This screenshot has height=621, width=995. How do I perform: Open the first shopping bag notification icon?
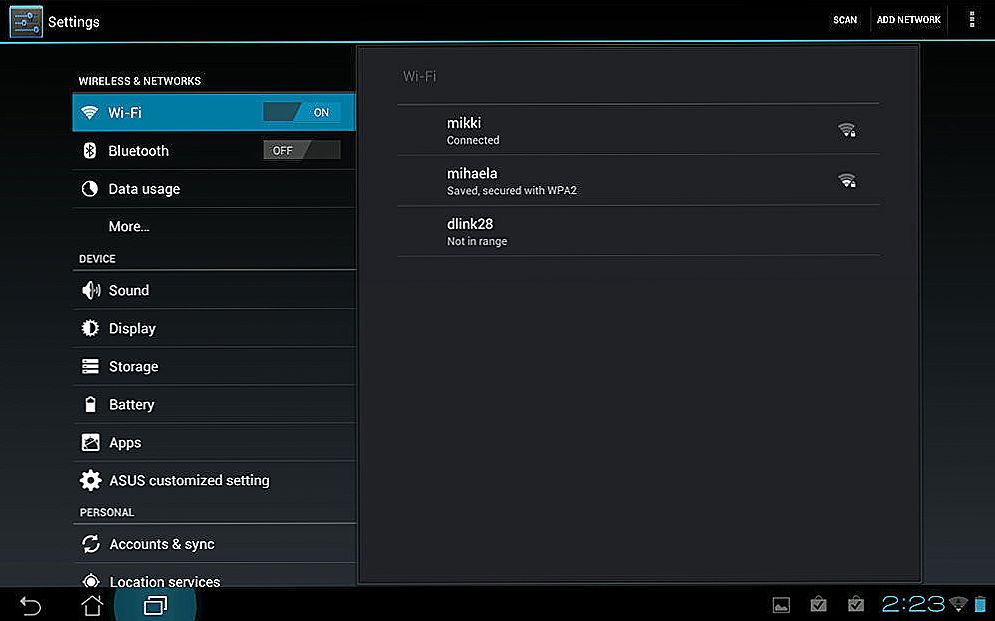coord(819,604)
